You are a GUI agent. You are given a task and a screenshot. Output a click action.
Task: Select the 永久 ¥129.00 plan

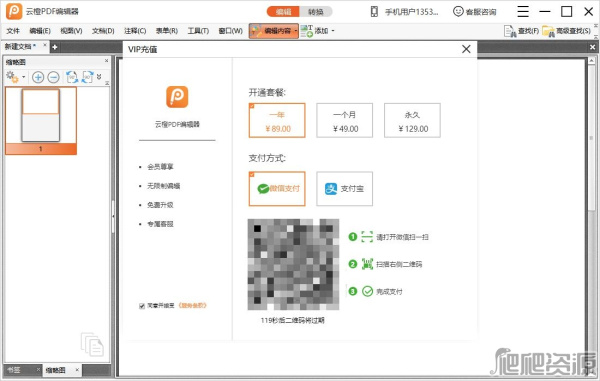(412, 120)
